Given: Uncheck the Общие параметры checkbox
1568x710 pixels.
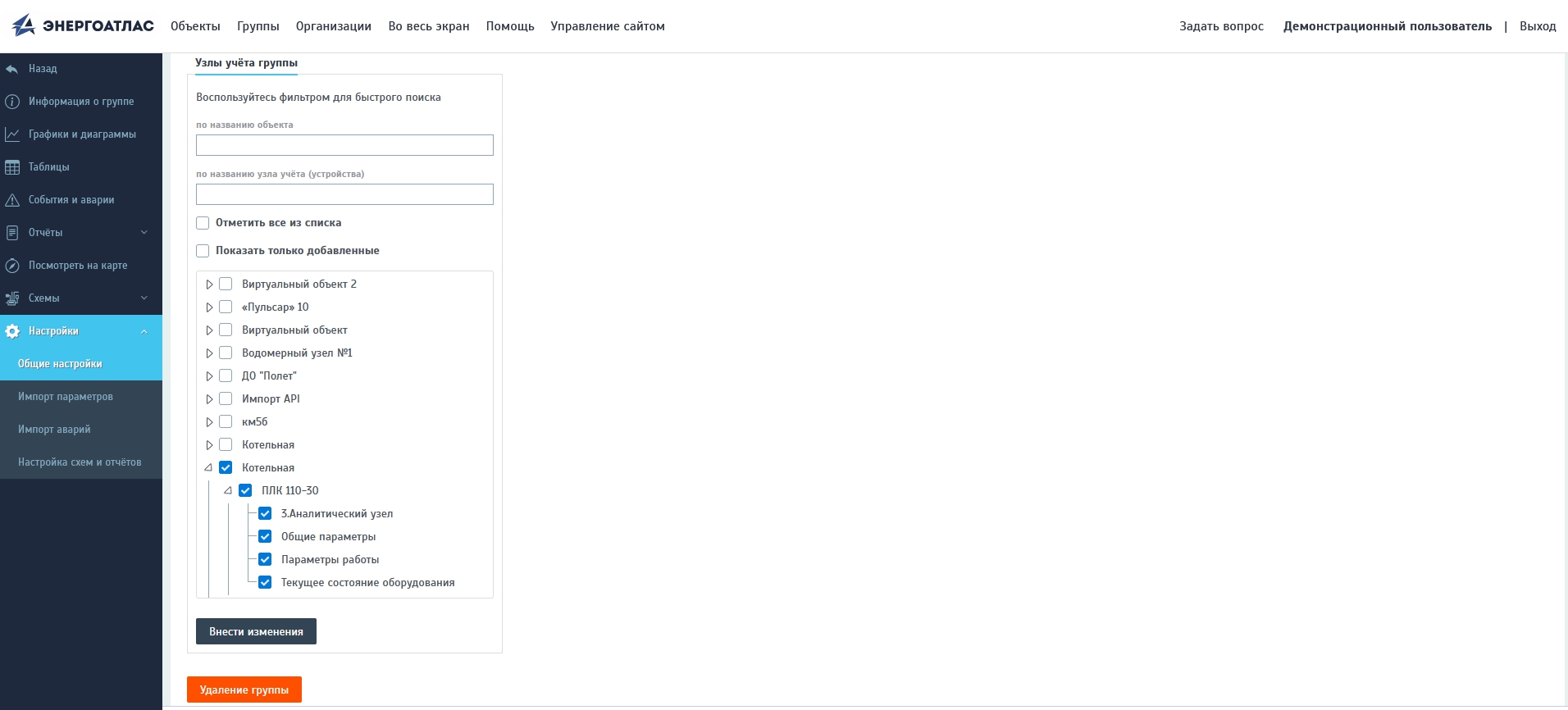Looking at the screenshot, I should click(x=265, y=536).
